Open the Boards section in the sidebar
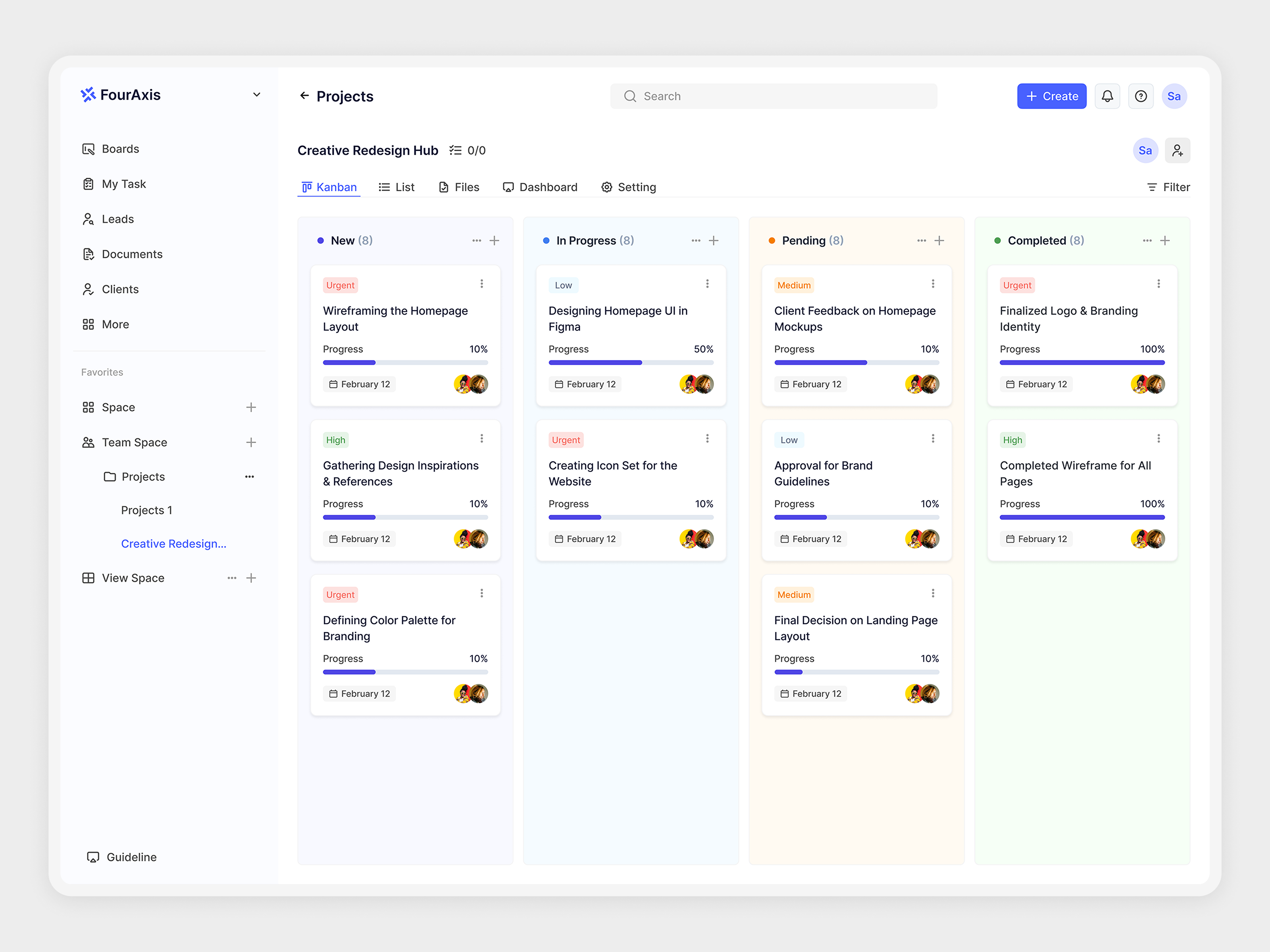Image resolution: width=1270 pixels, height=952 pixels. point(120,149)
